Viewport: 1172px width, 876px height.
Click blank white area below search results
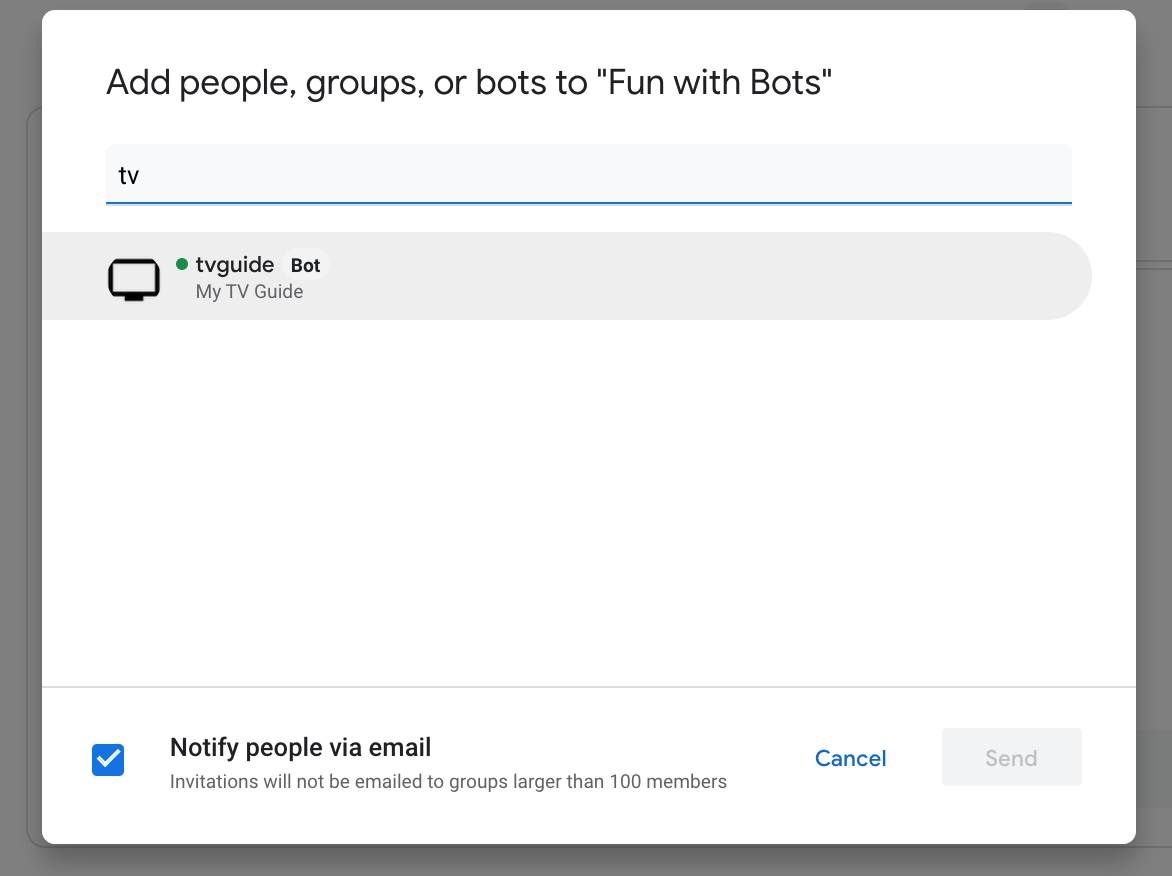click(588, 500)
